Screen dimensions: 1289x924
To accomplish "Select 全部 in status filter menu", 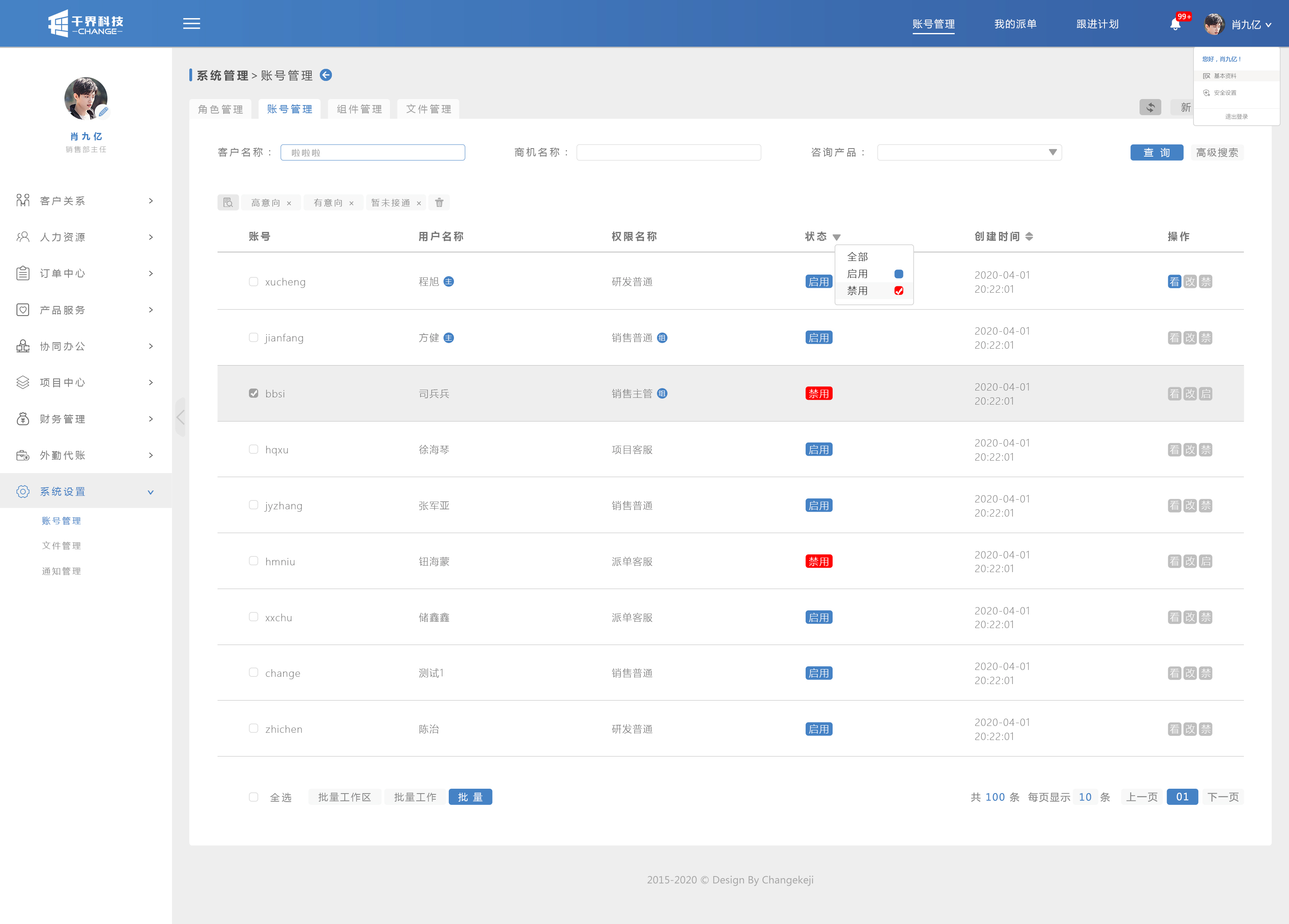I will [858, 257].
